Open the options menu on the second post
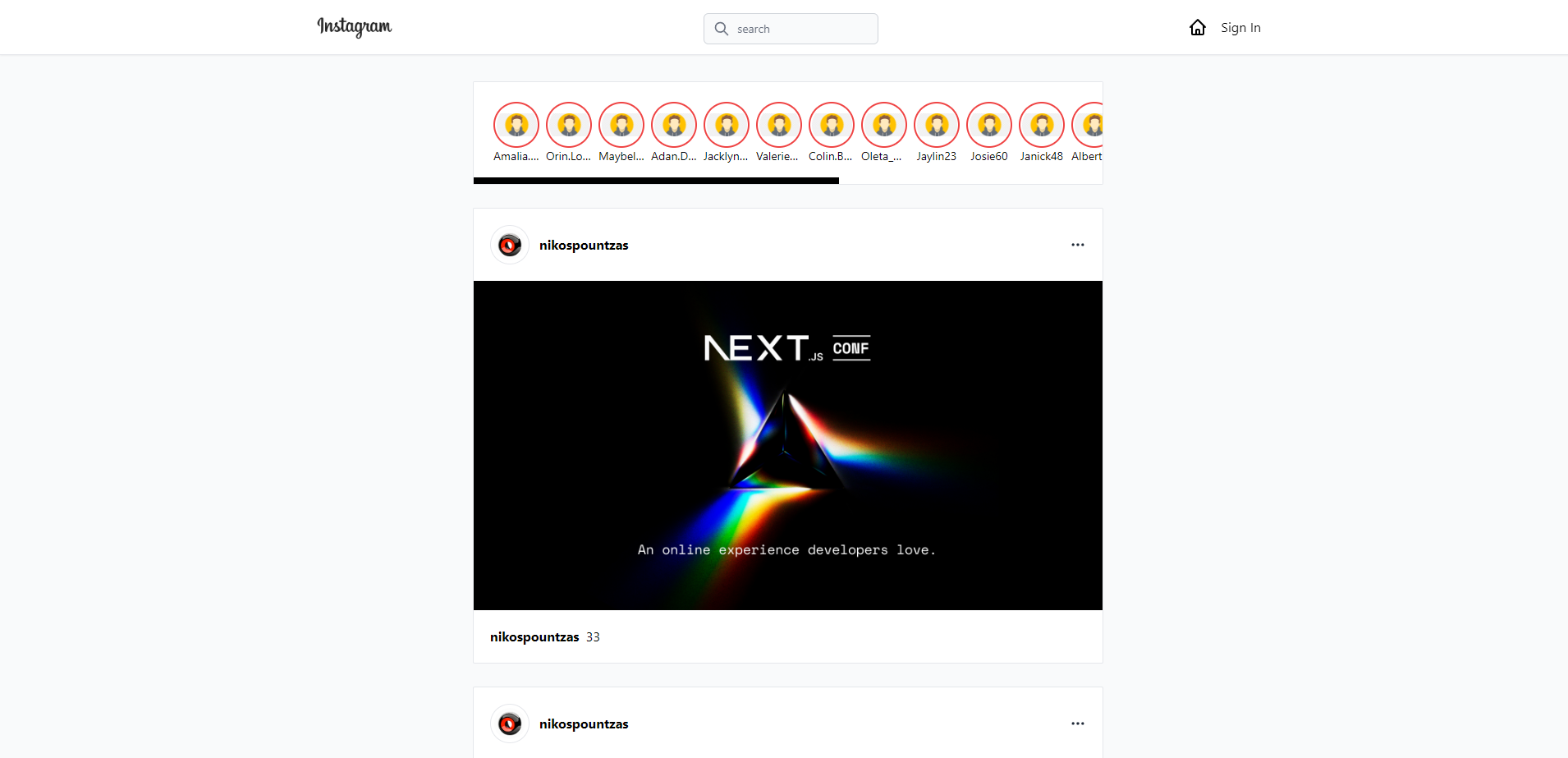Viewport: 1568px width, 758px height. (x=1077, y=724)
